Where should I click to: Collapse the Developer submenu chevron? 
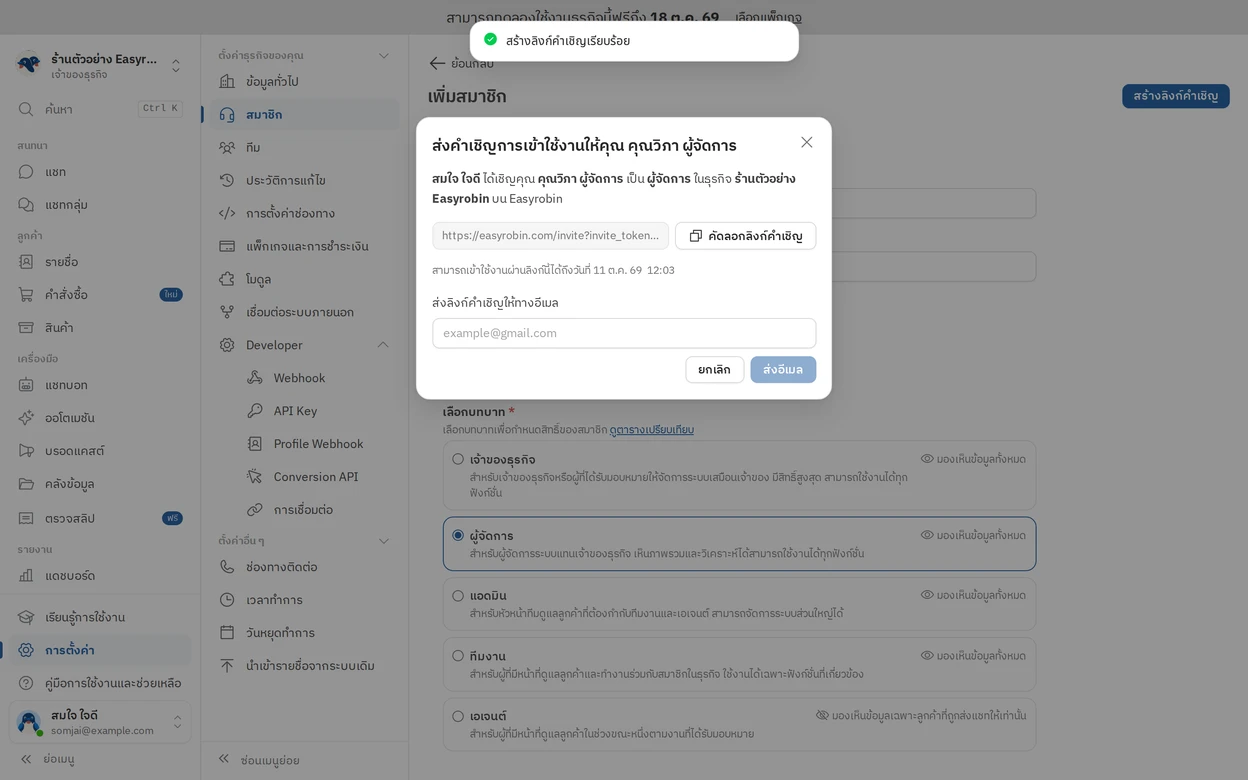click(x=383, y=345)
